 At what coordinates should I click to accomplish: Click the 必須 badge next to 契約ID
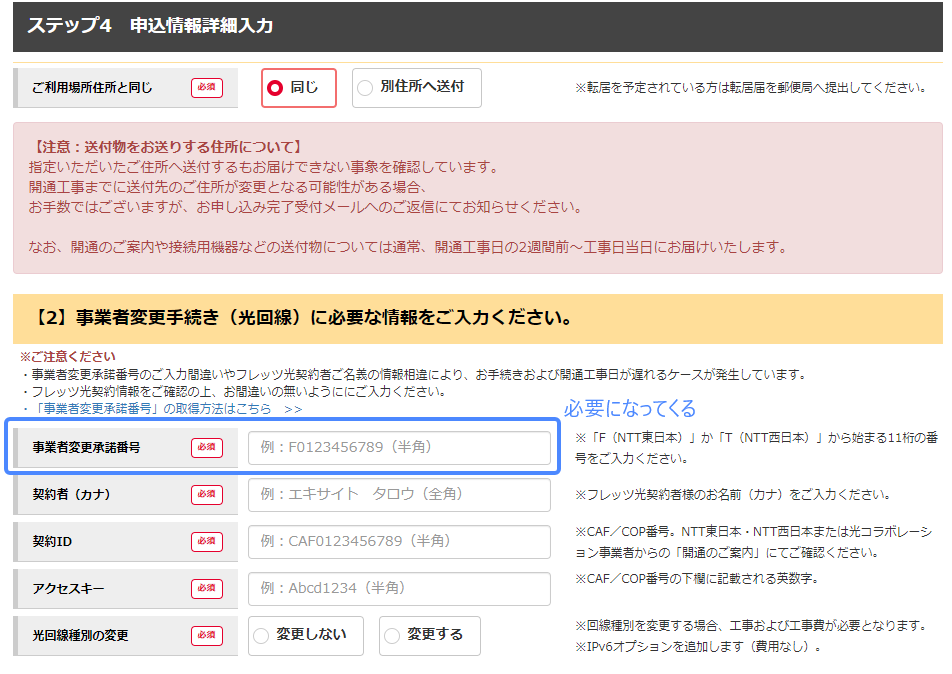click(x=207, y=541)
